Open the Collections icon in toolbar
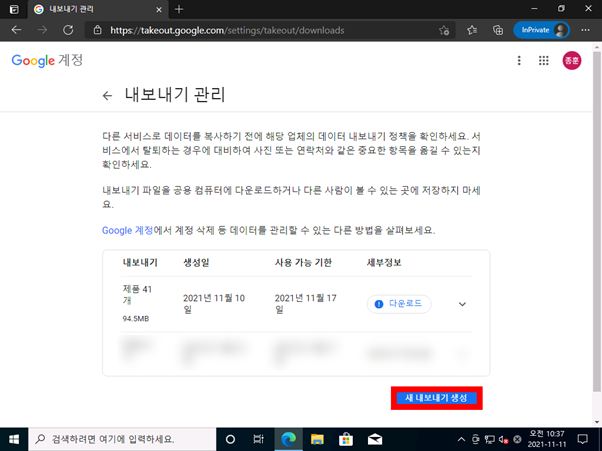This screenshot has height=451, width=602. 498,30
